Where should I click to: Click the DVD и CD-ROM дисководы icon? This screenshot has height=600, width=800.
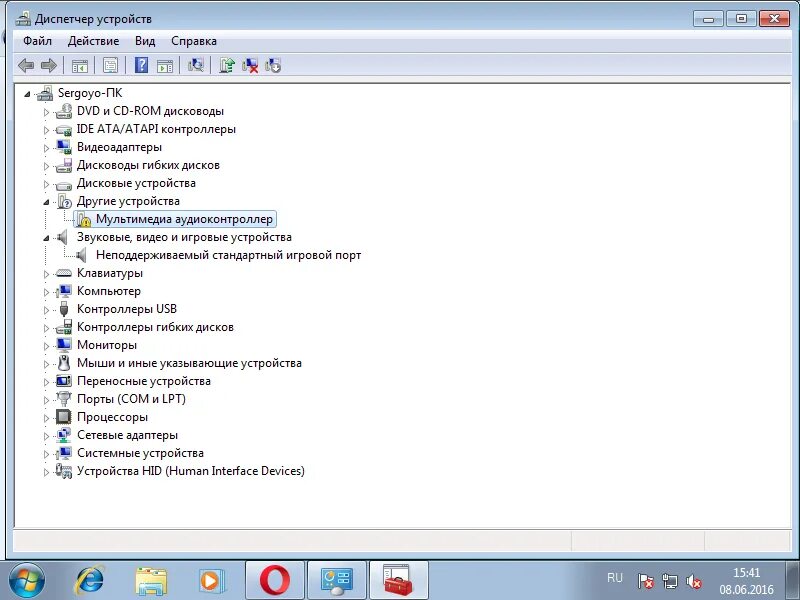coord(64,111)
